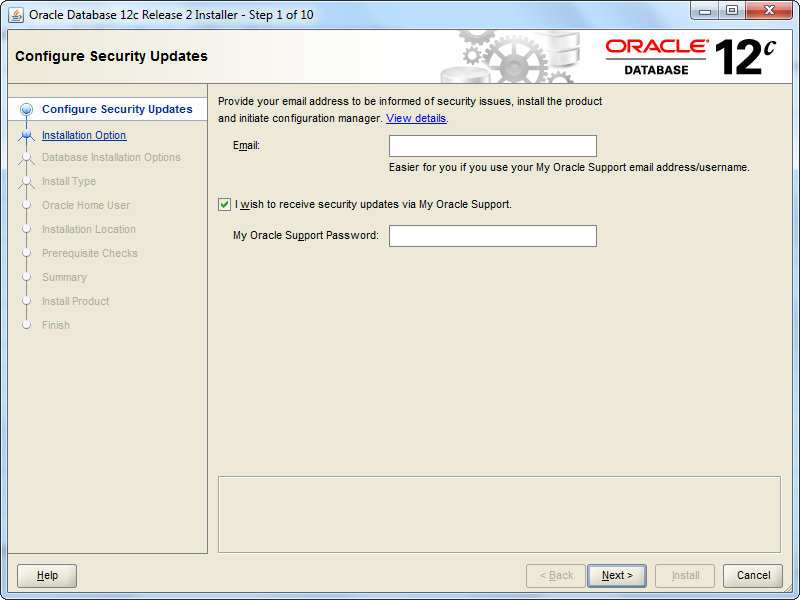Click the Configure Security Updates step bullet
Screen dimensions: 800x600
click(x=27, y=110)
